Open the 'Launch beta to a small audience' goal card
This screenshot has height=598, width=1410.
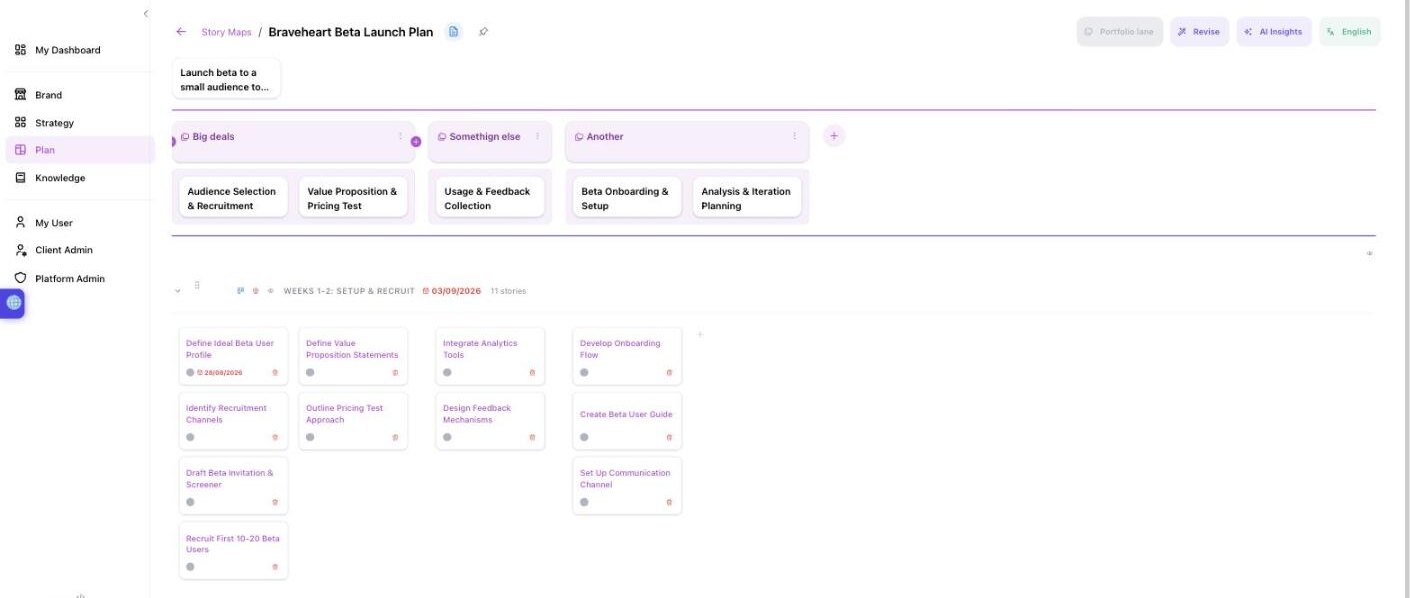point(226,79)
